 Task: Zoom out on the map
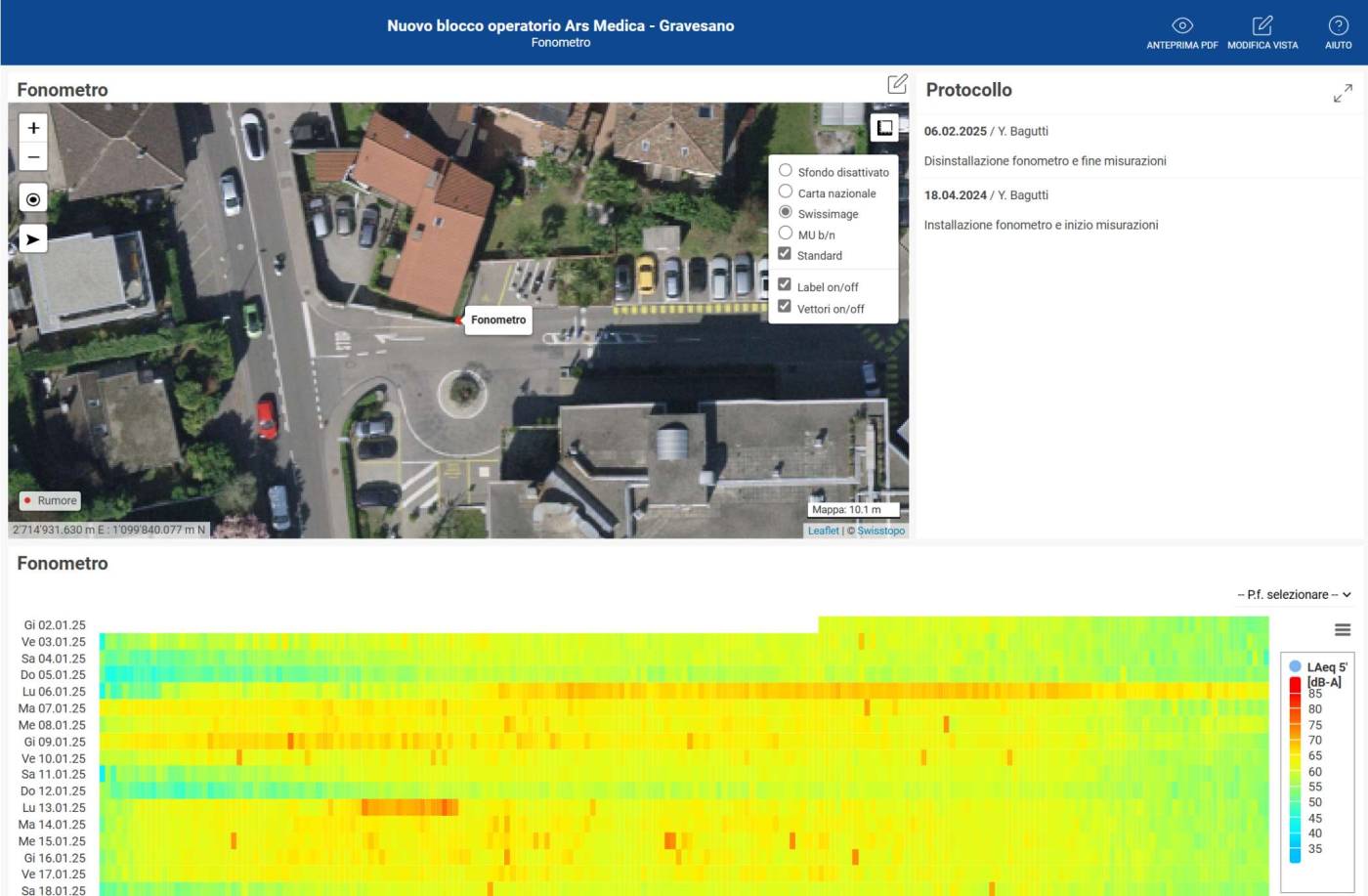(x=33, y=156)
